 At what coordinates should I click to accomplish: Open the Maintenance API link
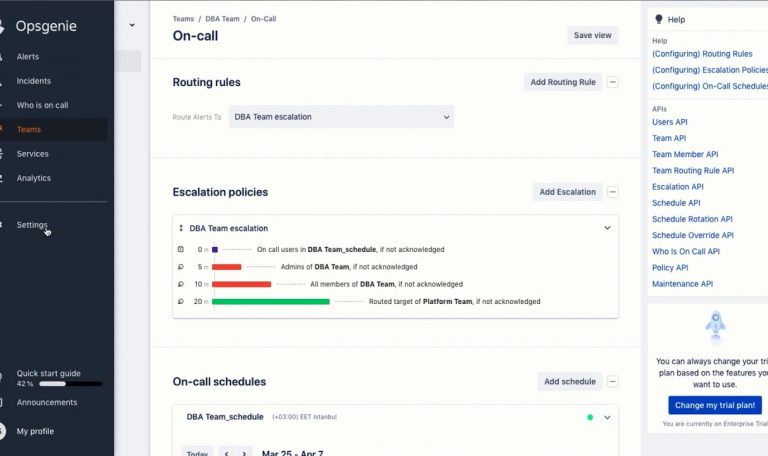click(682, 284)
